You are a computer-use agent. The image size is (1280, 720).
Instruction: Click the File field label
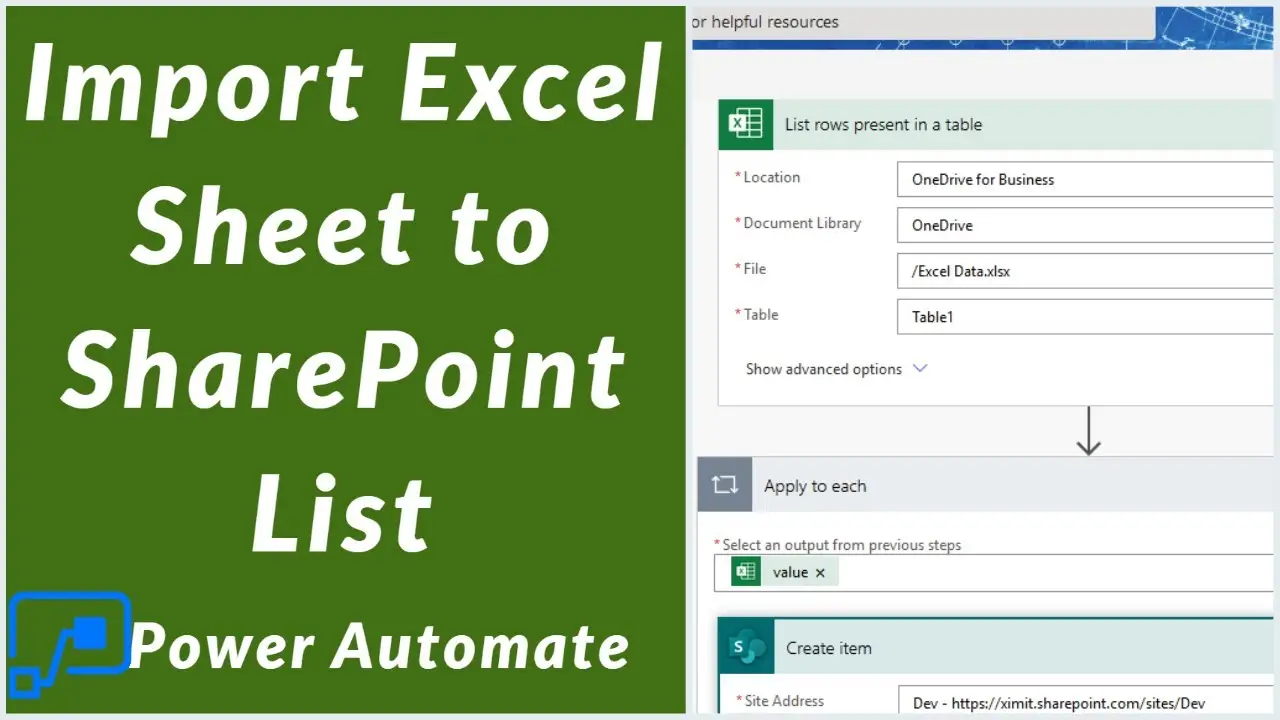755,268
